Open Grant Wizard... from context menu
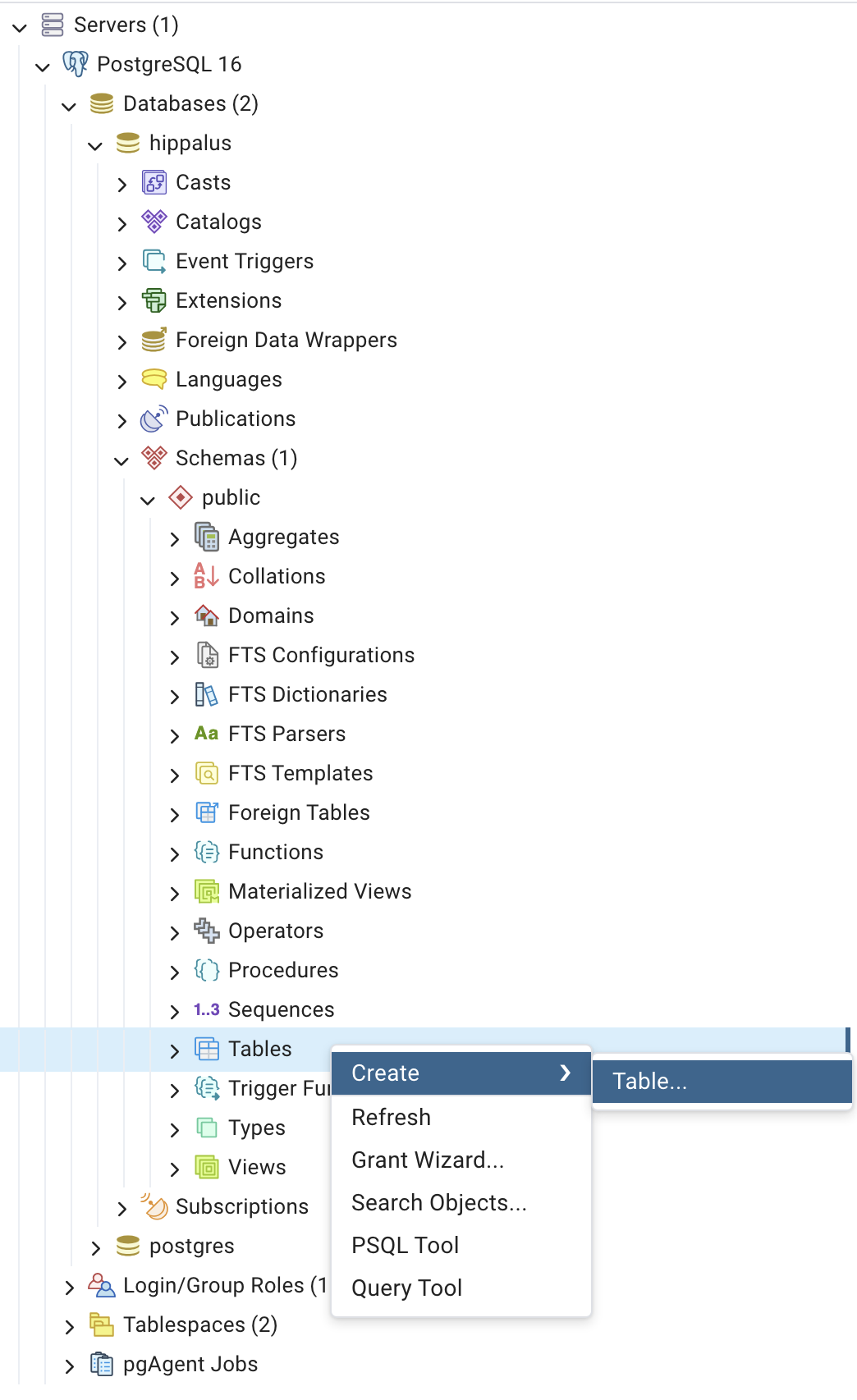The image size is (857, 1400). [461, 1160]
